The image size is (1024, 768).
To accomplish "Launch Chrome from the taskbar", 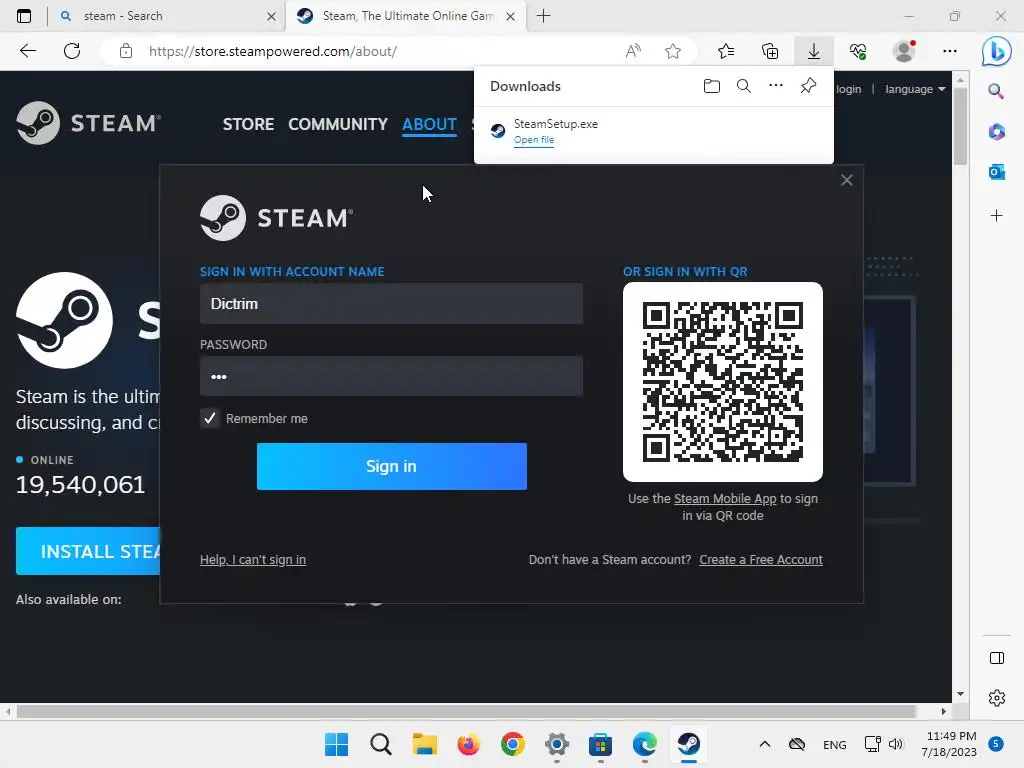I will 513,744.
